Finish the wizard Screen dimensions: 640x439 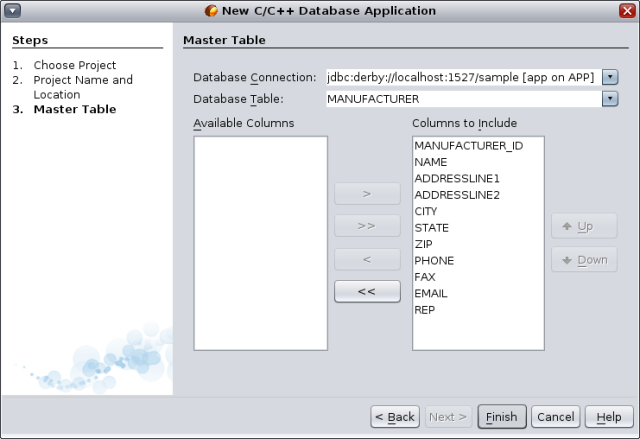(x=502, y=417)
